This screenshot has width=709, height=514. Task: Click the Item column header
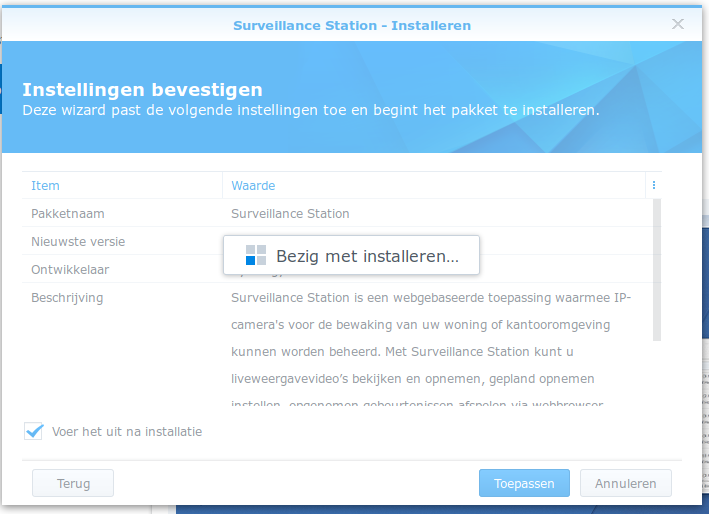122,185
